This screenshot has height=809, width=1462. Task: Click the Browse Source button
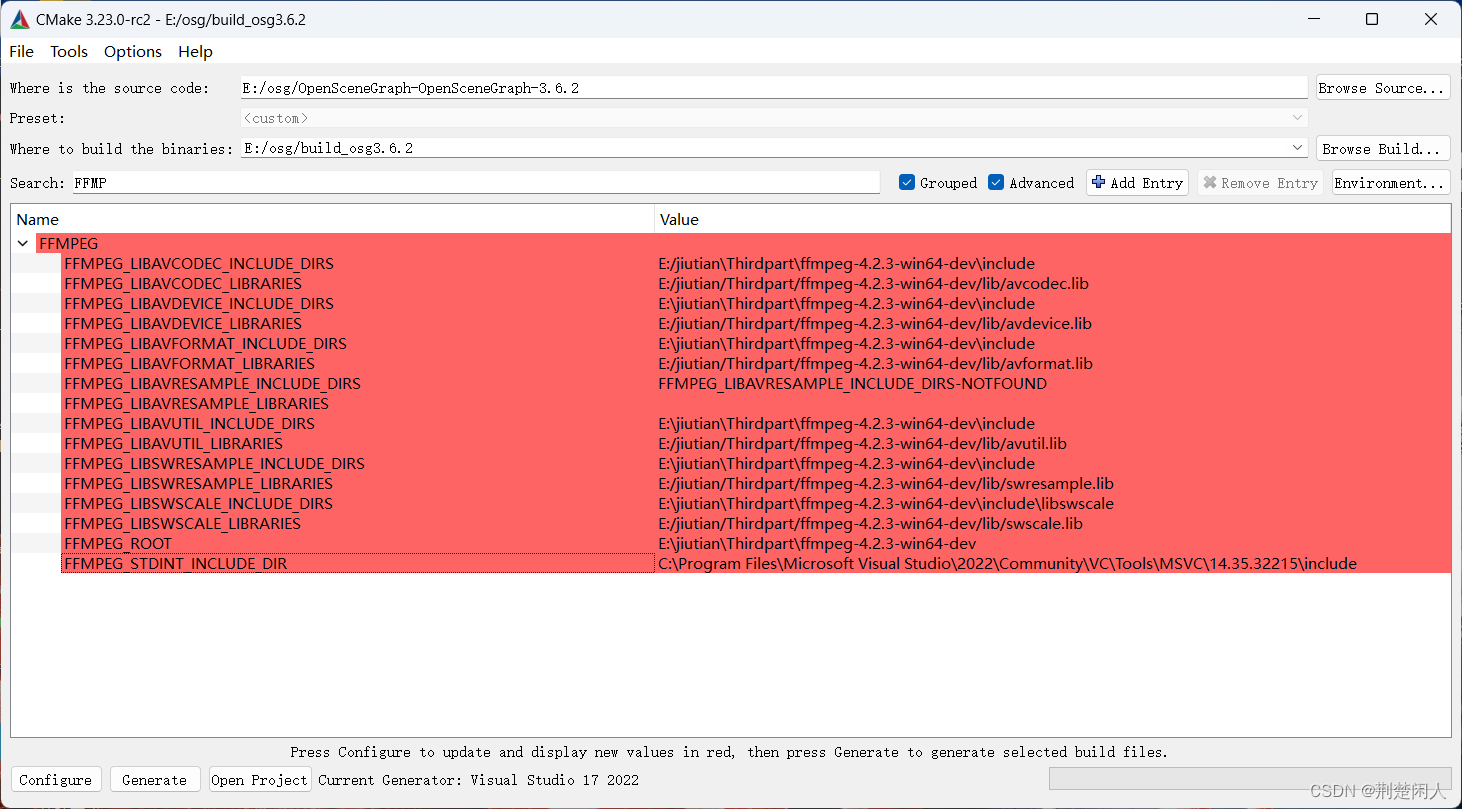pos(1382,88)
